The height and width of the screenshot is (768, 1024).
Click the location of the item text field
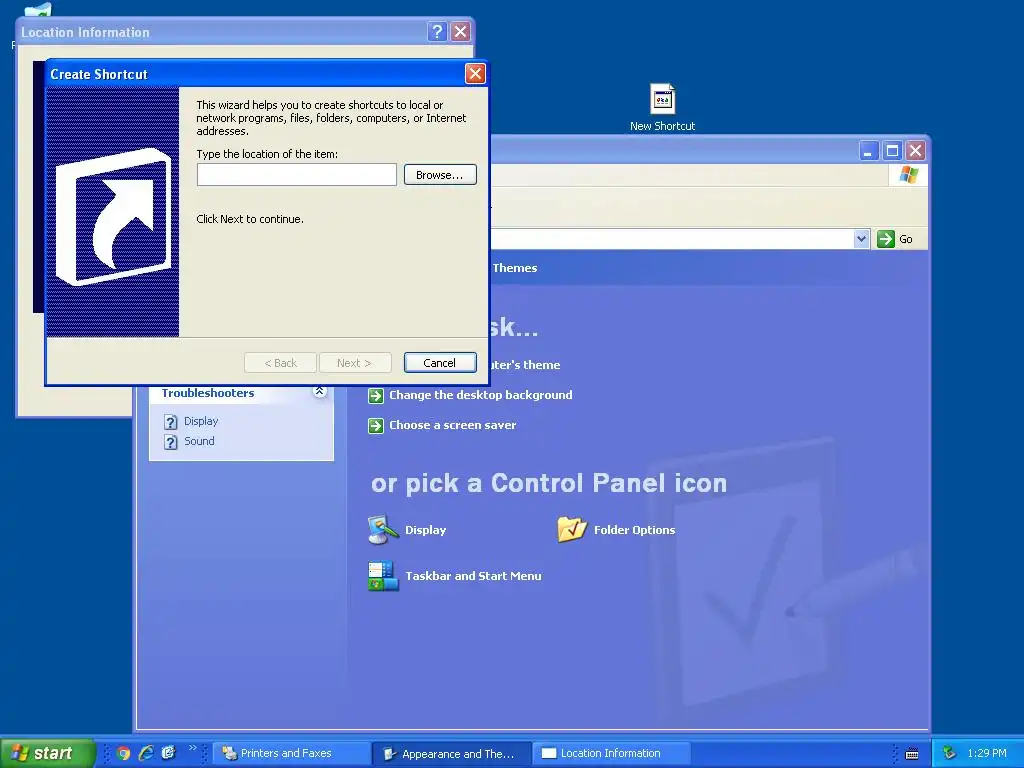point(296,174)
